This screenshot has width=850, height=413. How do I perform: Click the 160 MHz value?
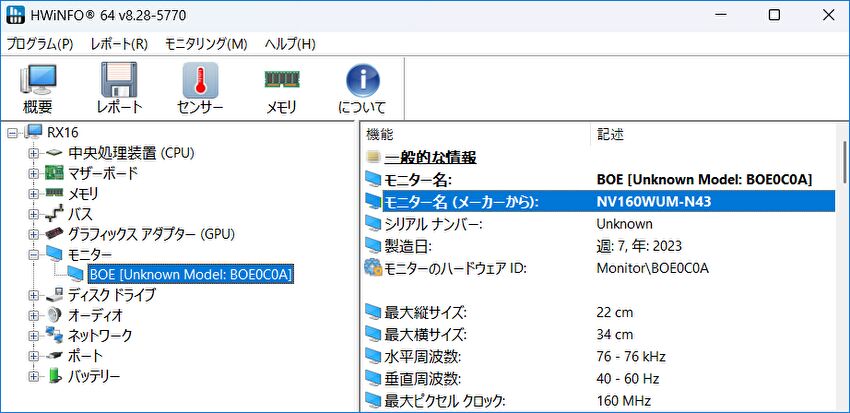623,401
